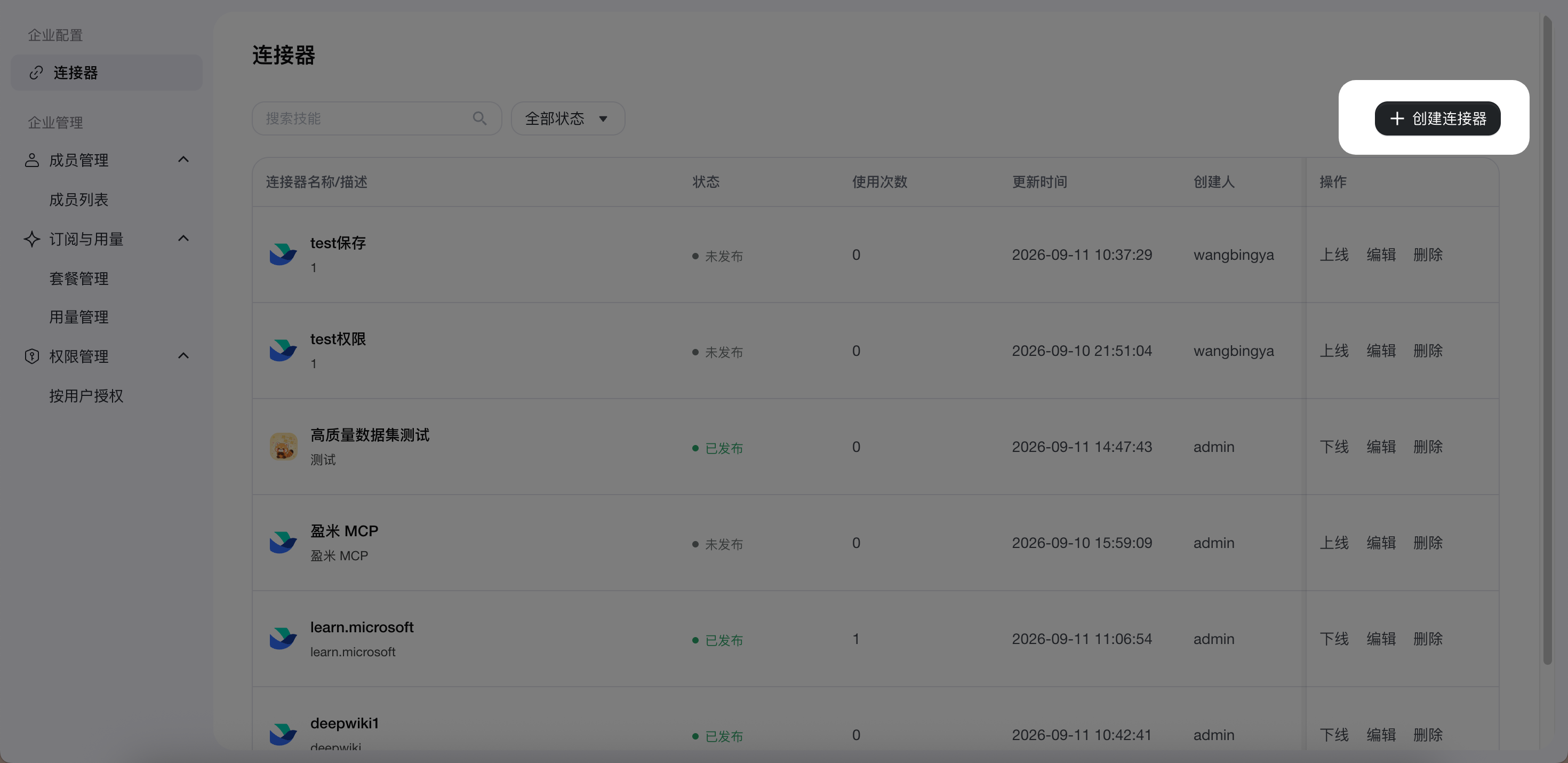The height and width of the screenshot is (763, 1568).
Task: Click the 创建连接器 button
Action: click(x=1437, y=118)
